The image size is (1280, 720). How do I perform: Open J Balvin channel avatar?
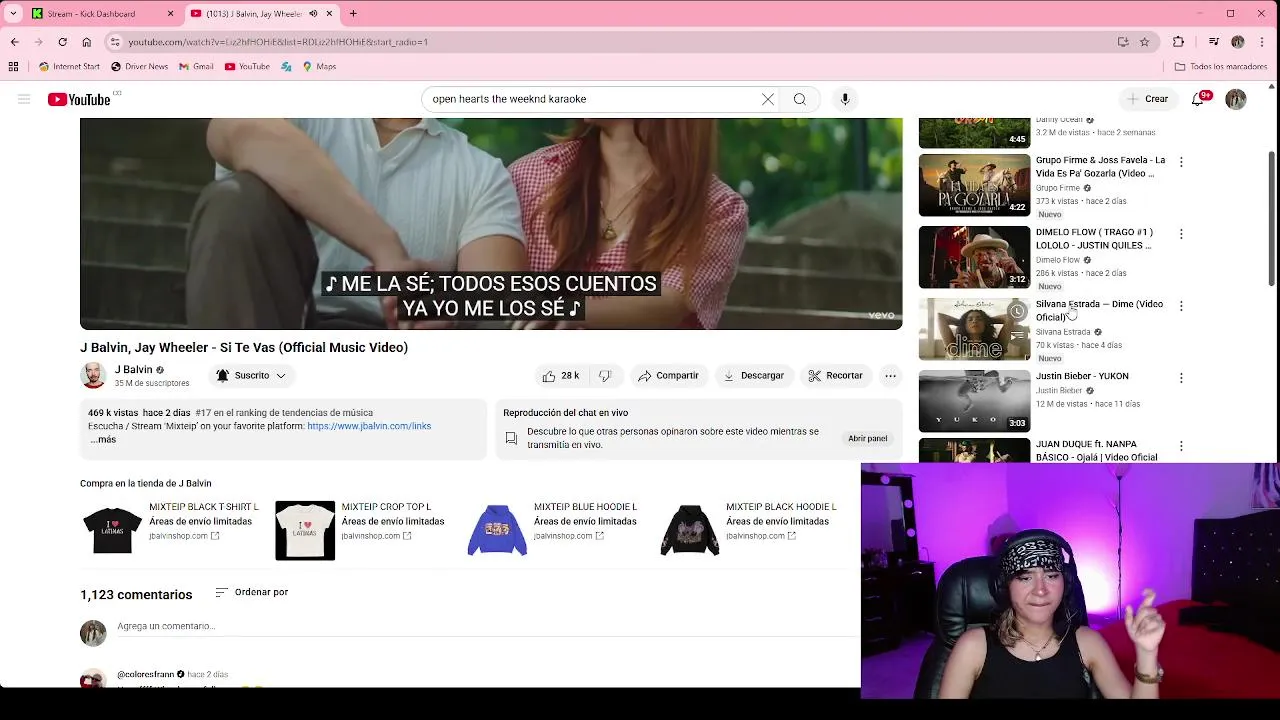click(x=93, y=375)
